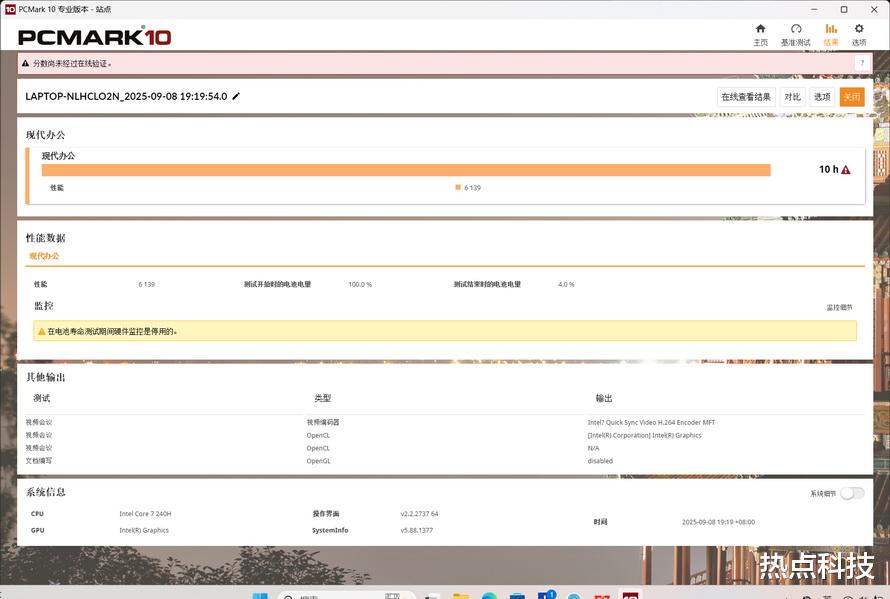Click the orange 现代办公 battery progress bar
The width and height of the screenshot is (890, 599).
tap(406, 170)
